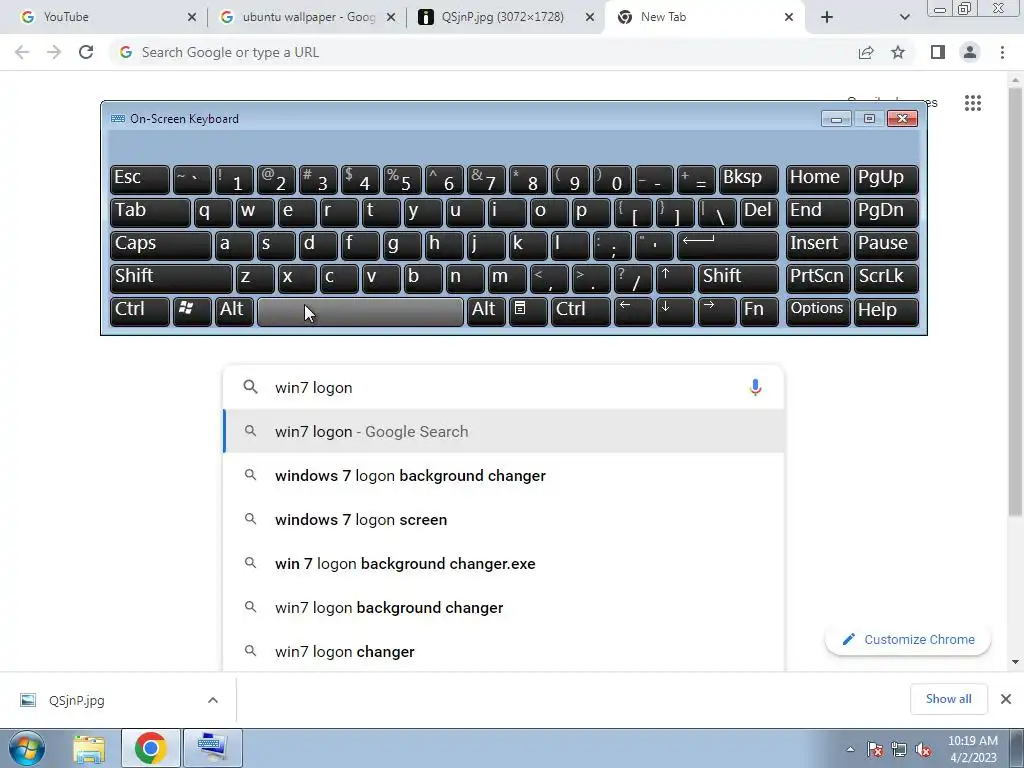
Task: Open File Explorer from the taskbar
Action: 89,748
